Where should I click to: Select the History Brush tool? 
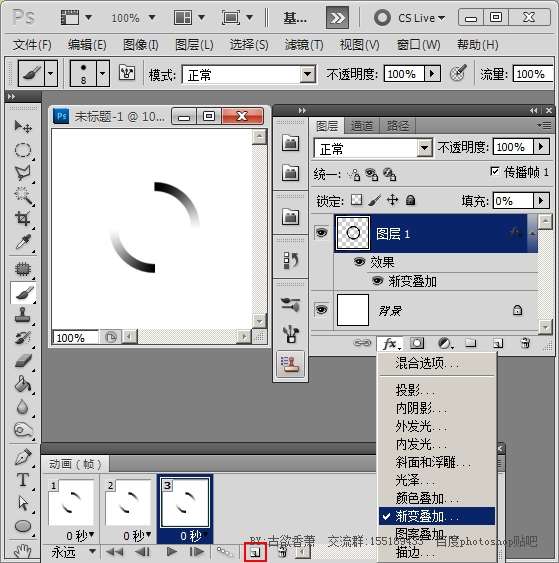[x=23, y=338]
